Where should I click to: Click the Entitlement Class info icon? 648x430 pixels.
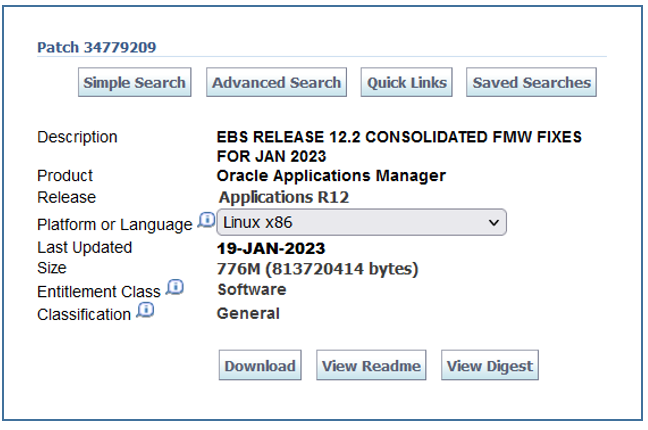(175, 288)
